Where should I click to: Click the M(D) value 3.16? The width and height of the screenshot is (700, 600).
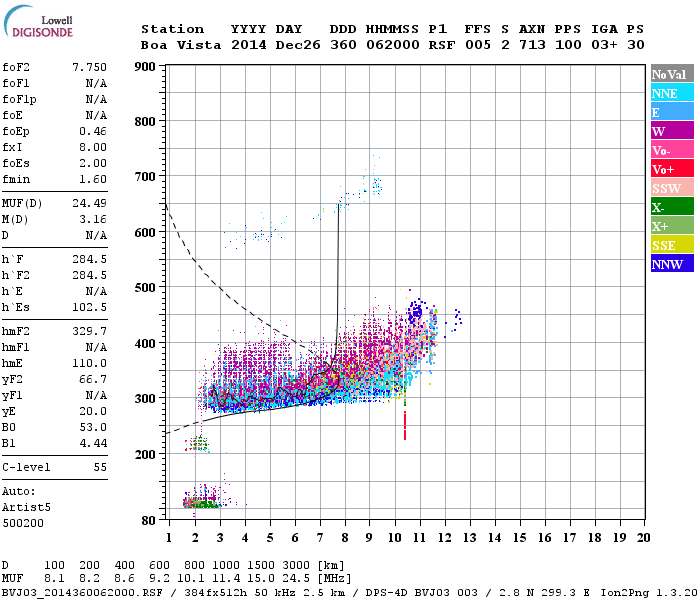tap(93, 219)
